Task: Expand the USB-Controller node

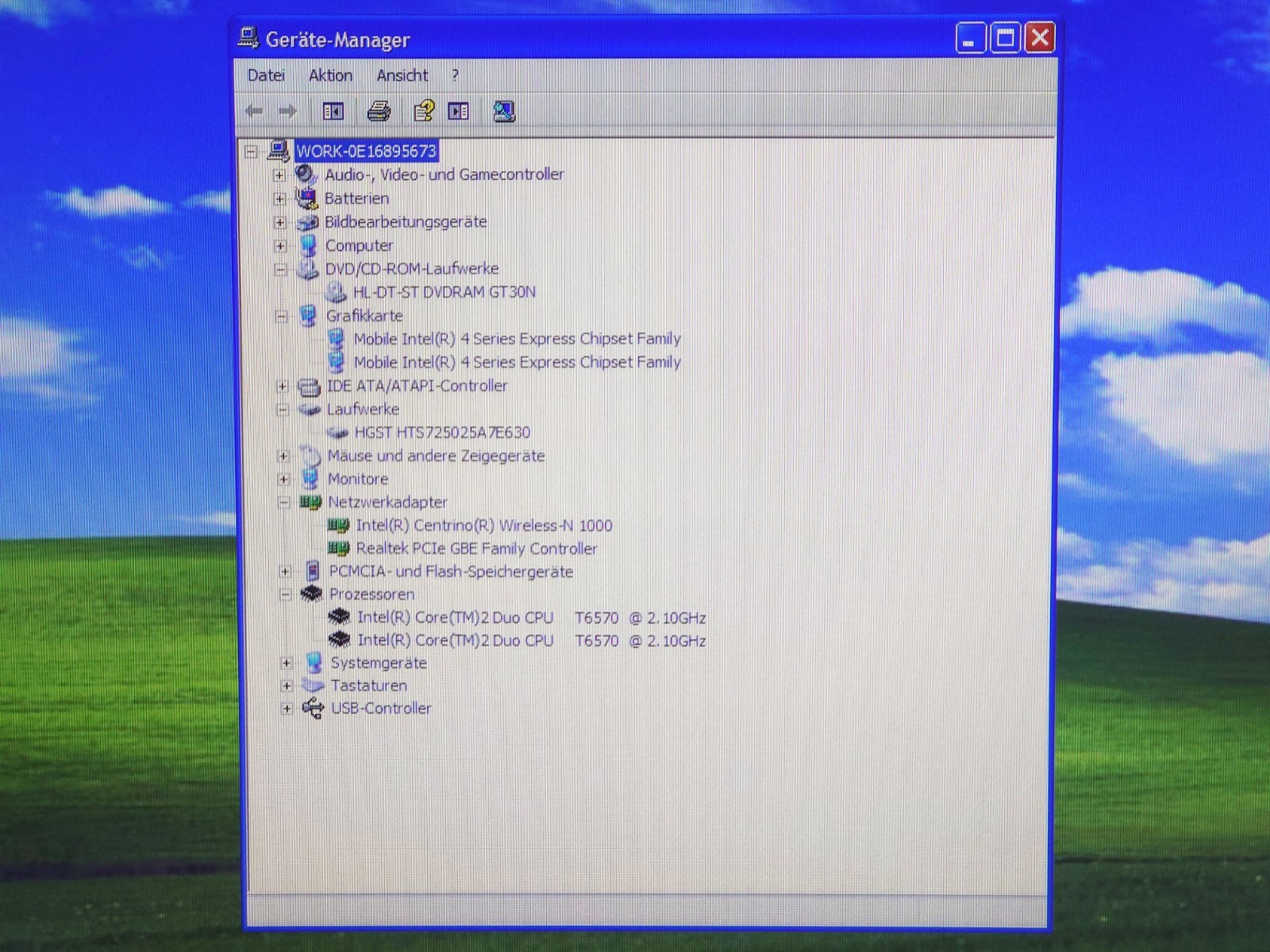Action: (287, 708)
